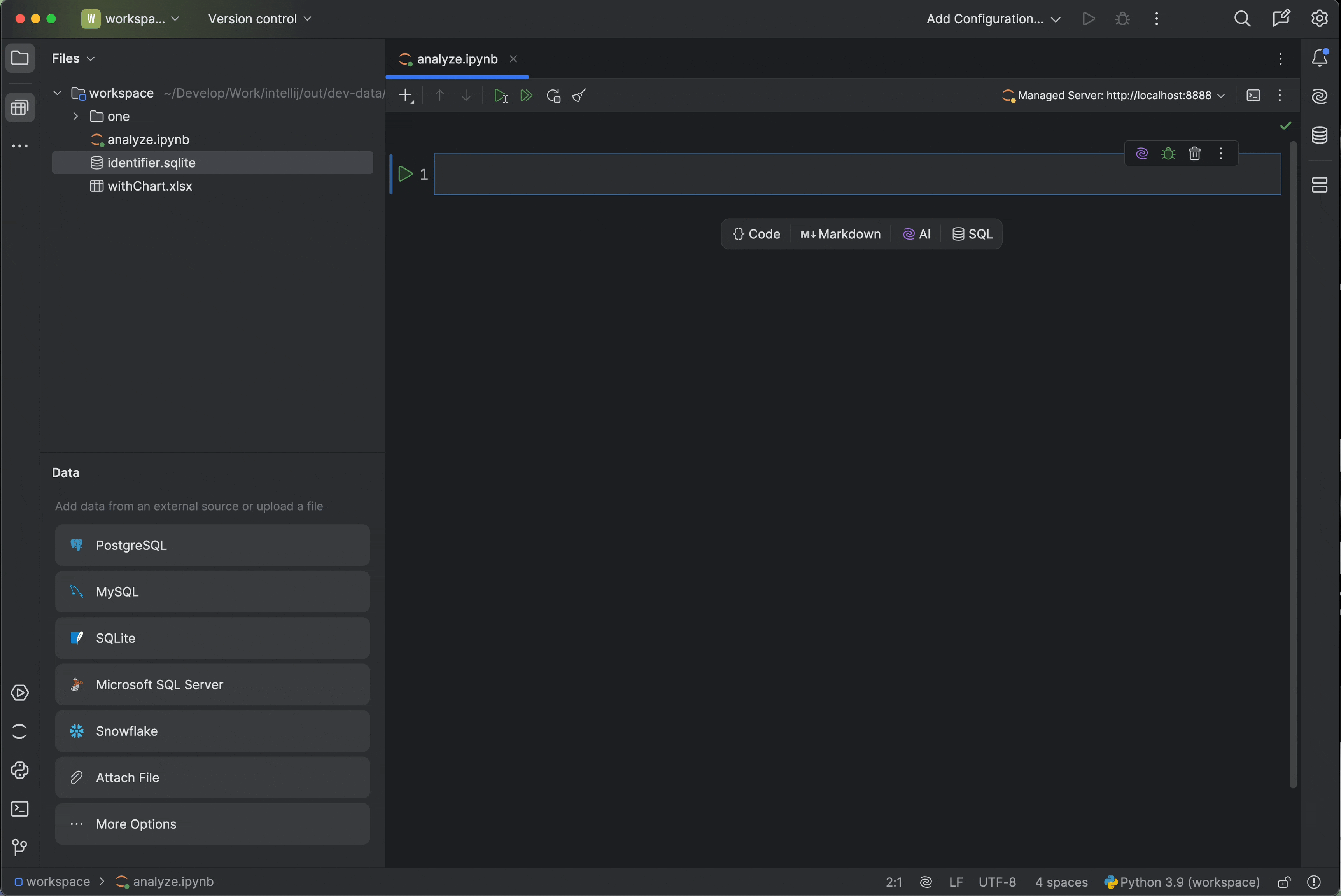Open the Version control menu
This screenshot has height=896, width=1341.
coord(260,18)
